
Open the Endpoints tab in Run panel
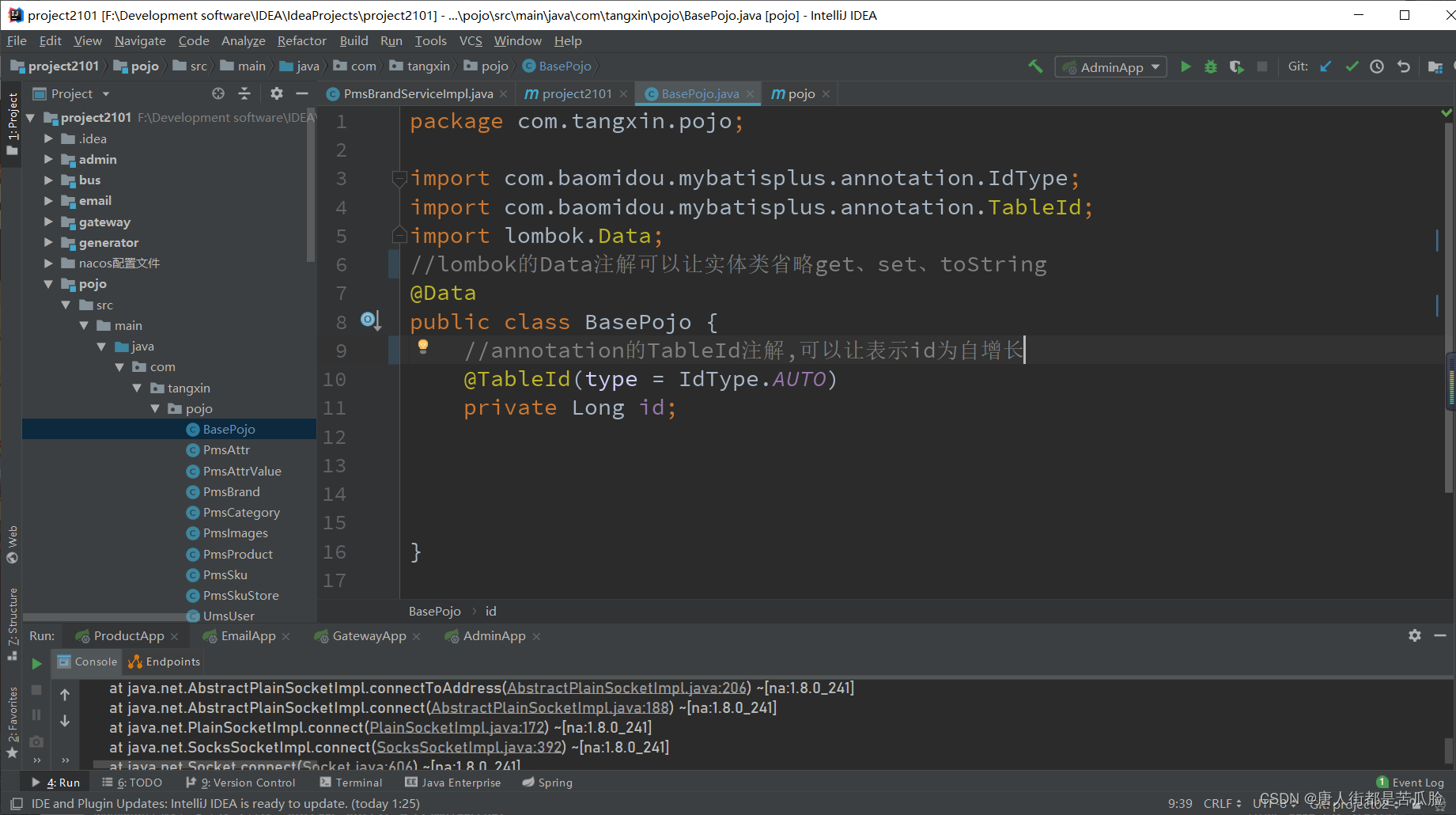(x=165, y=661)
